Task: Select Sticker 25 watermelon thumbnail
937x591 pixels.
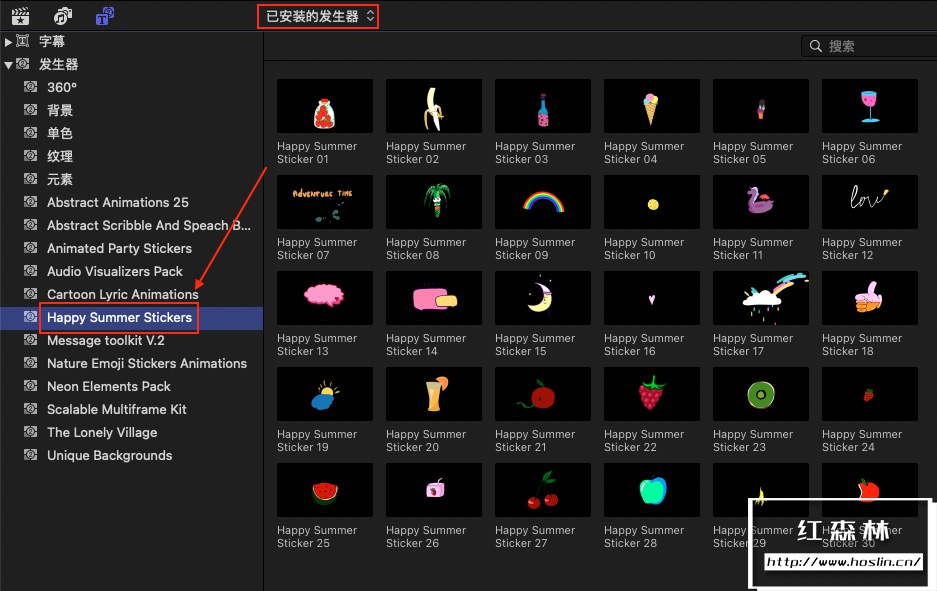Action: 324,490
